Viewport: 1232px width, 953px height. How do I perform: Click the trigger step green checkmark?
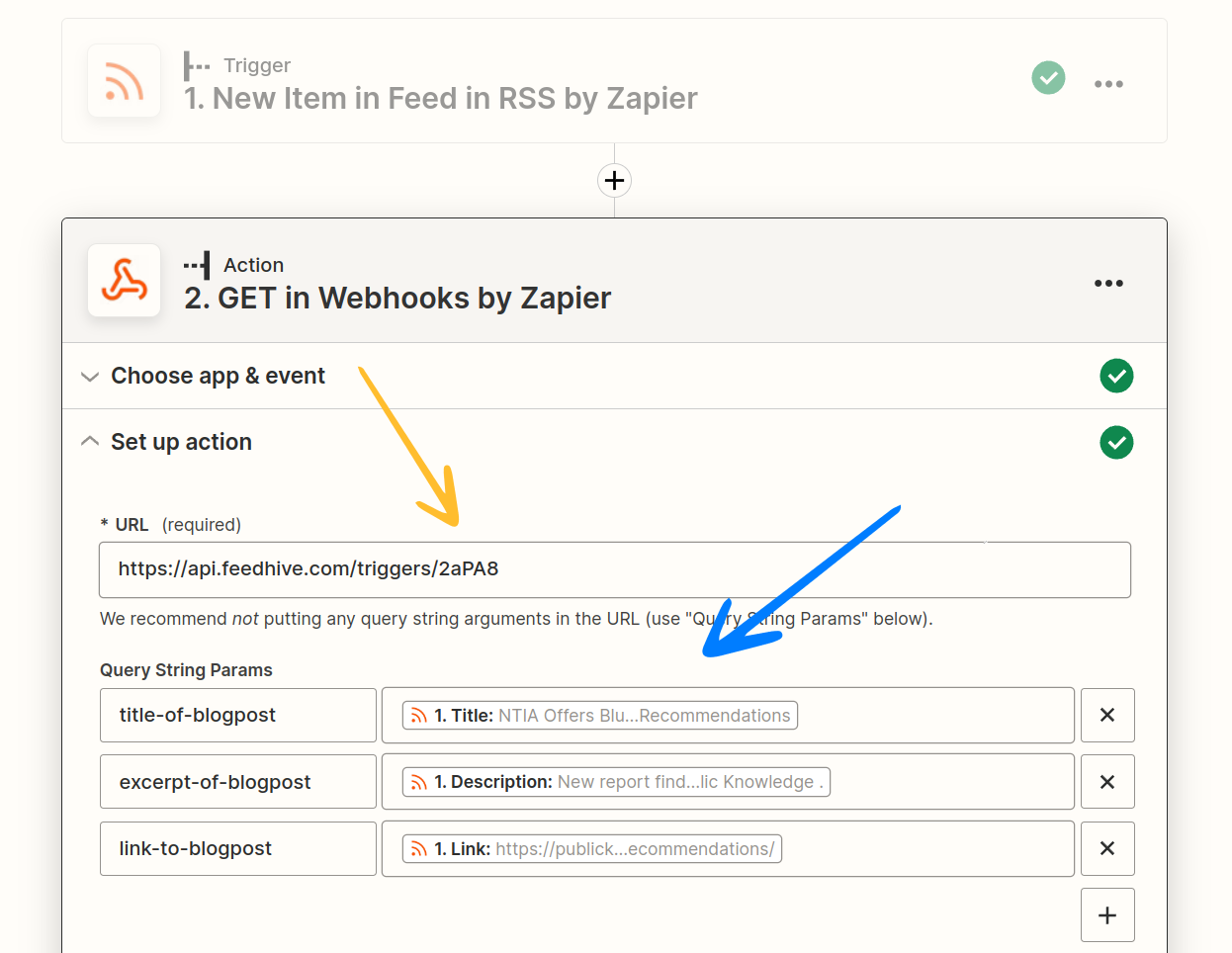point(1048,78)
